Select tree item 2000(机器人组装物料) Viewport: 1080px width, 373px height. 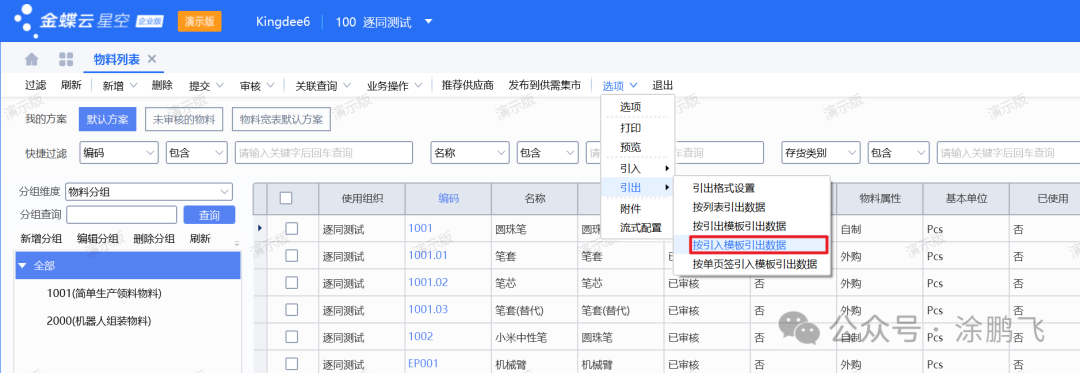tap(99, 321)
